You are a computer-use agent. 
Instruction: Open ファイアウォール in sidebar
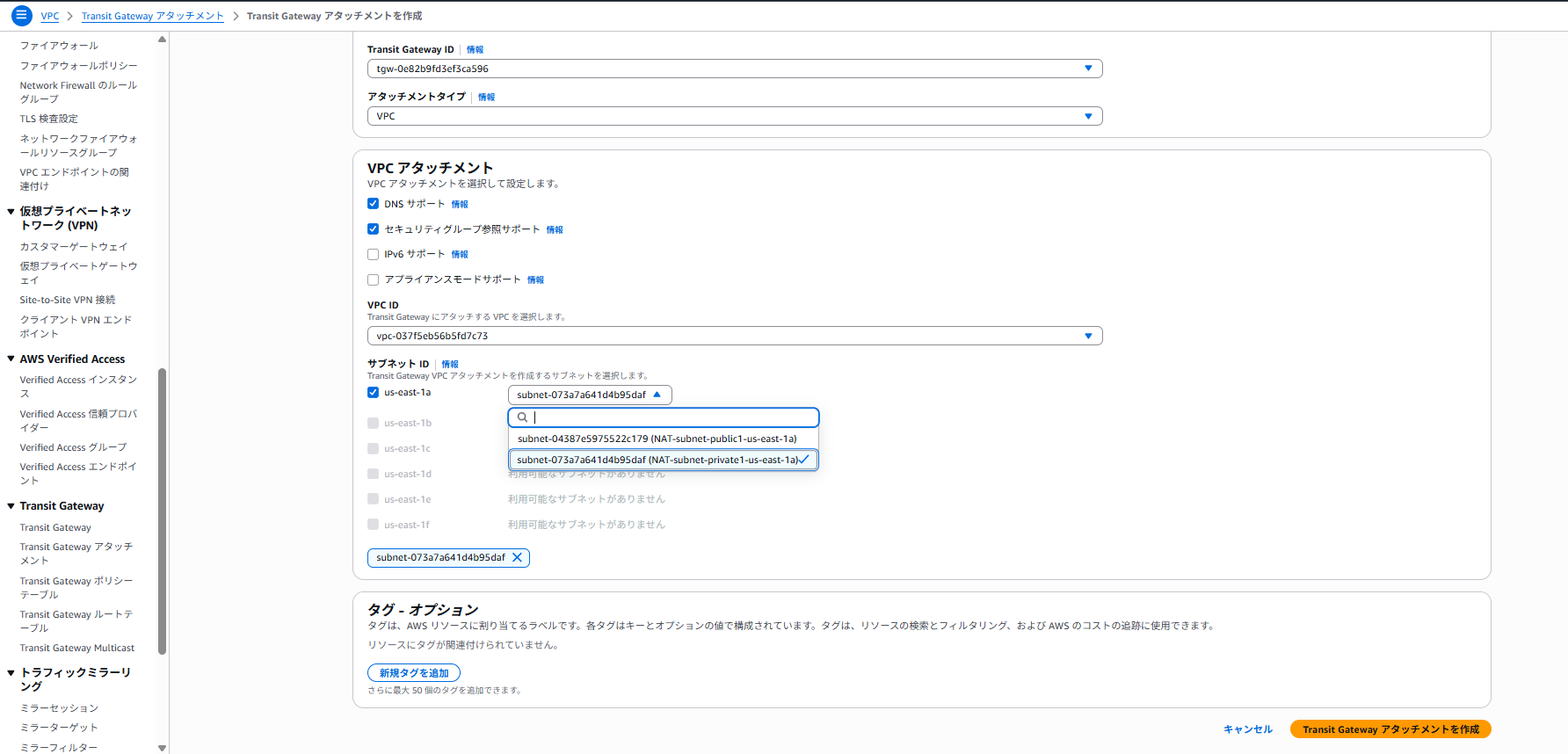pyautogui.click(x=59, y=46)
